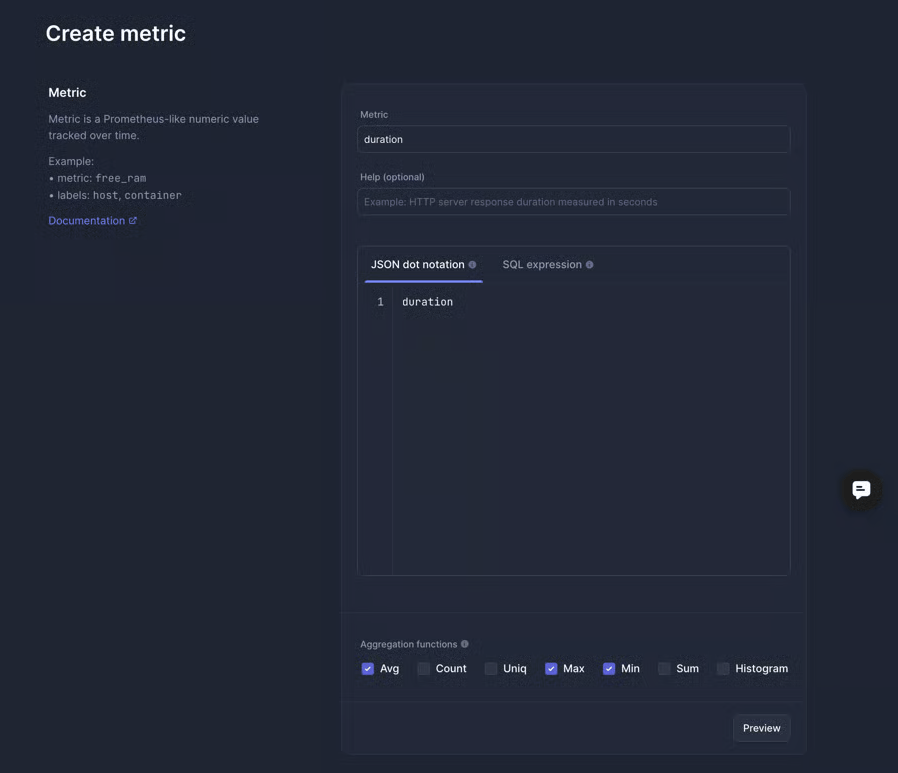Enable the Sum aggregation checkbox
This screenshot has height=773, width=898.
[664, 668]
